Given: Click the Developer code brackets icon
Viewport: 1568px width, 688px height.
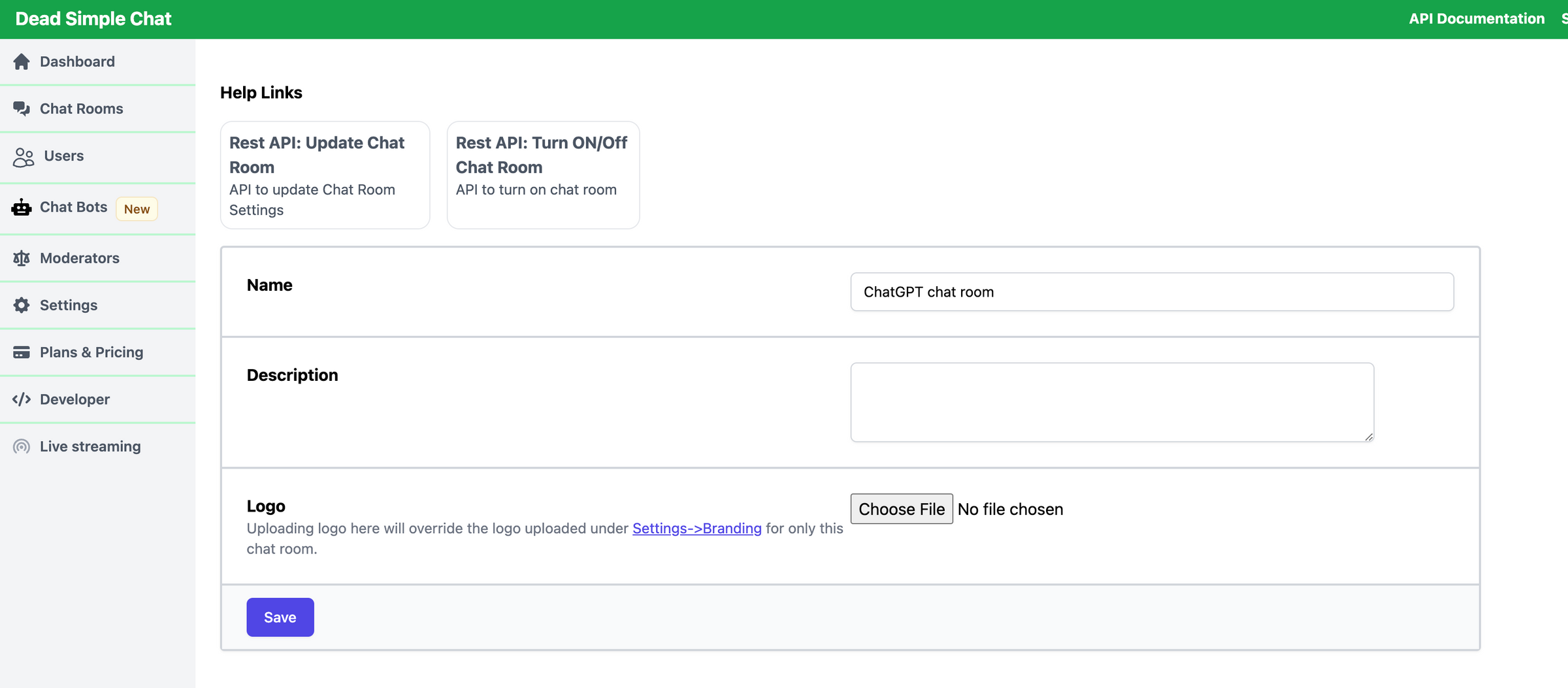Looking at the screenshot, I should [22, 399].
